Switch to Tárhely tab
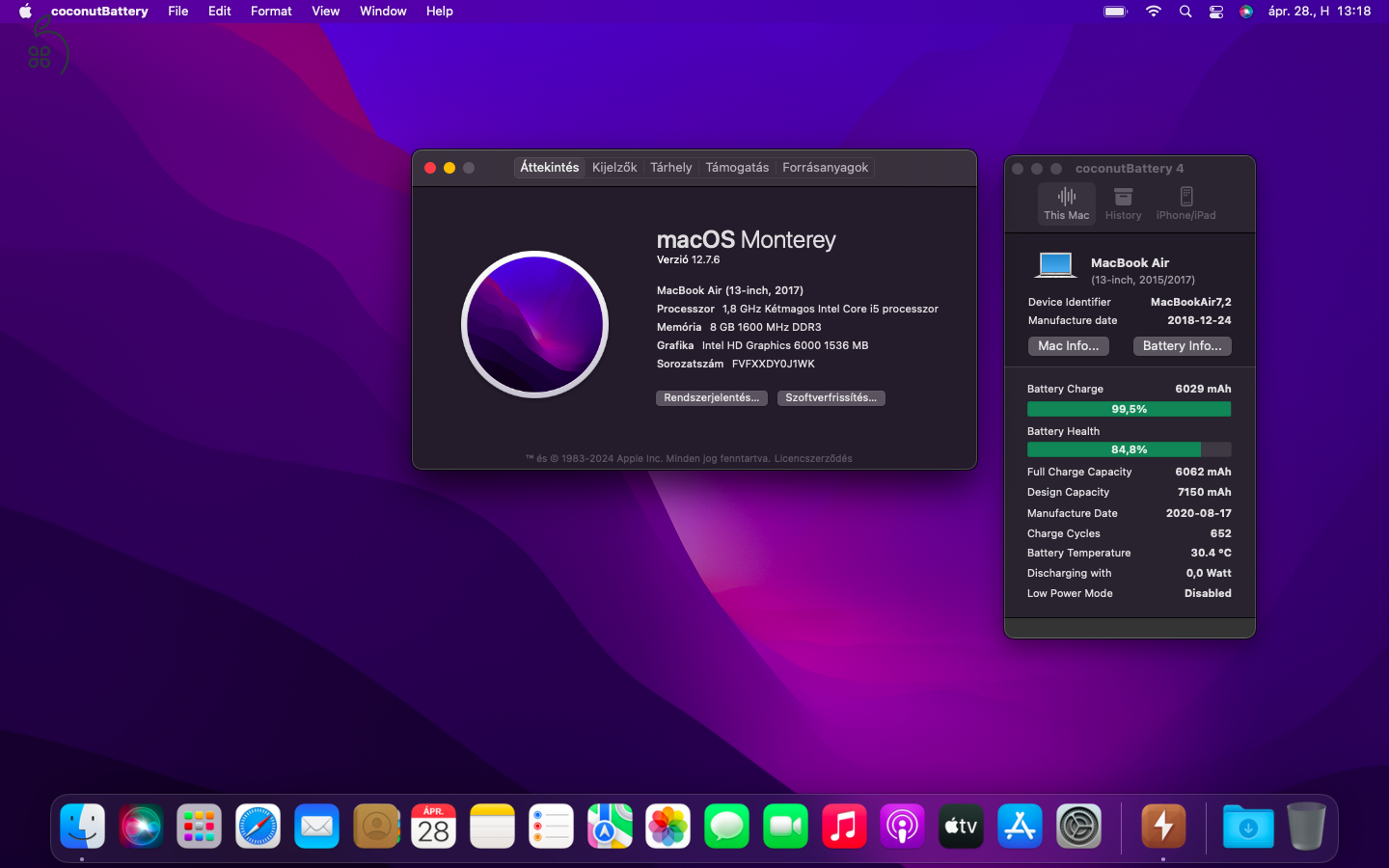Image resolution: width=1389 pixels, height=868 pixels. pos(671,168)
